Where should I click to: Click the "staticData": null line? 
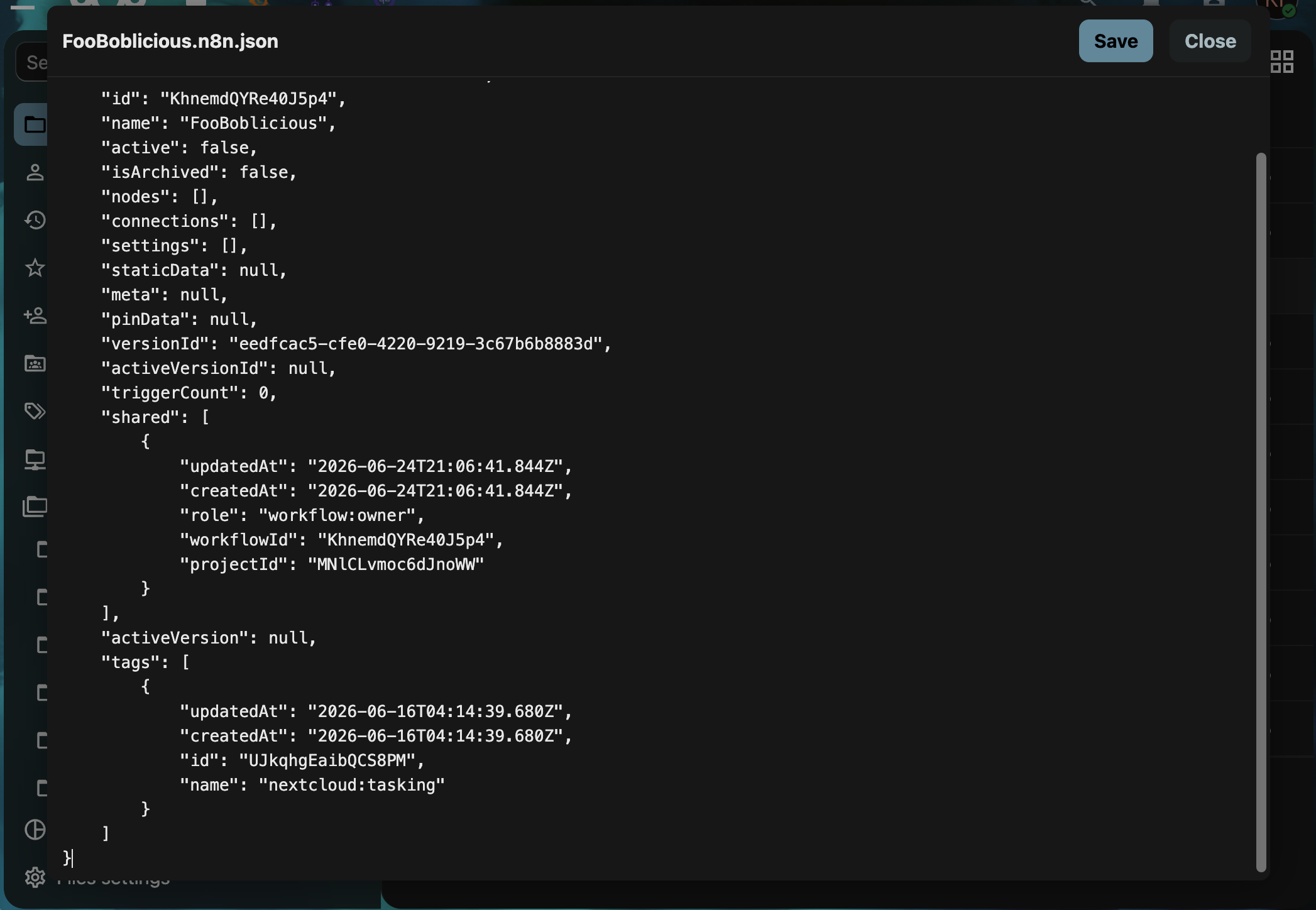[x=194, y=270]
